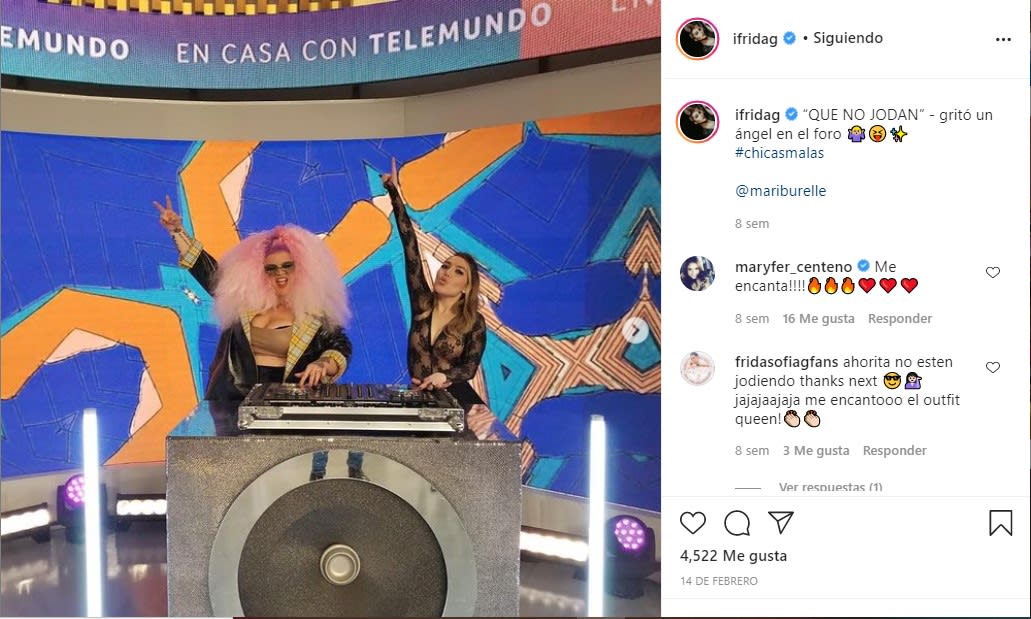Reply to maryfer_centeno with Responder
The width and height of the screenshot is (1031, 619).
899,318
